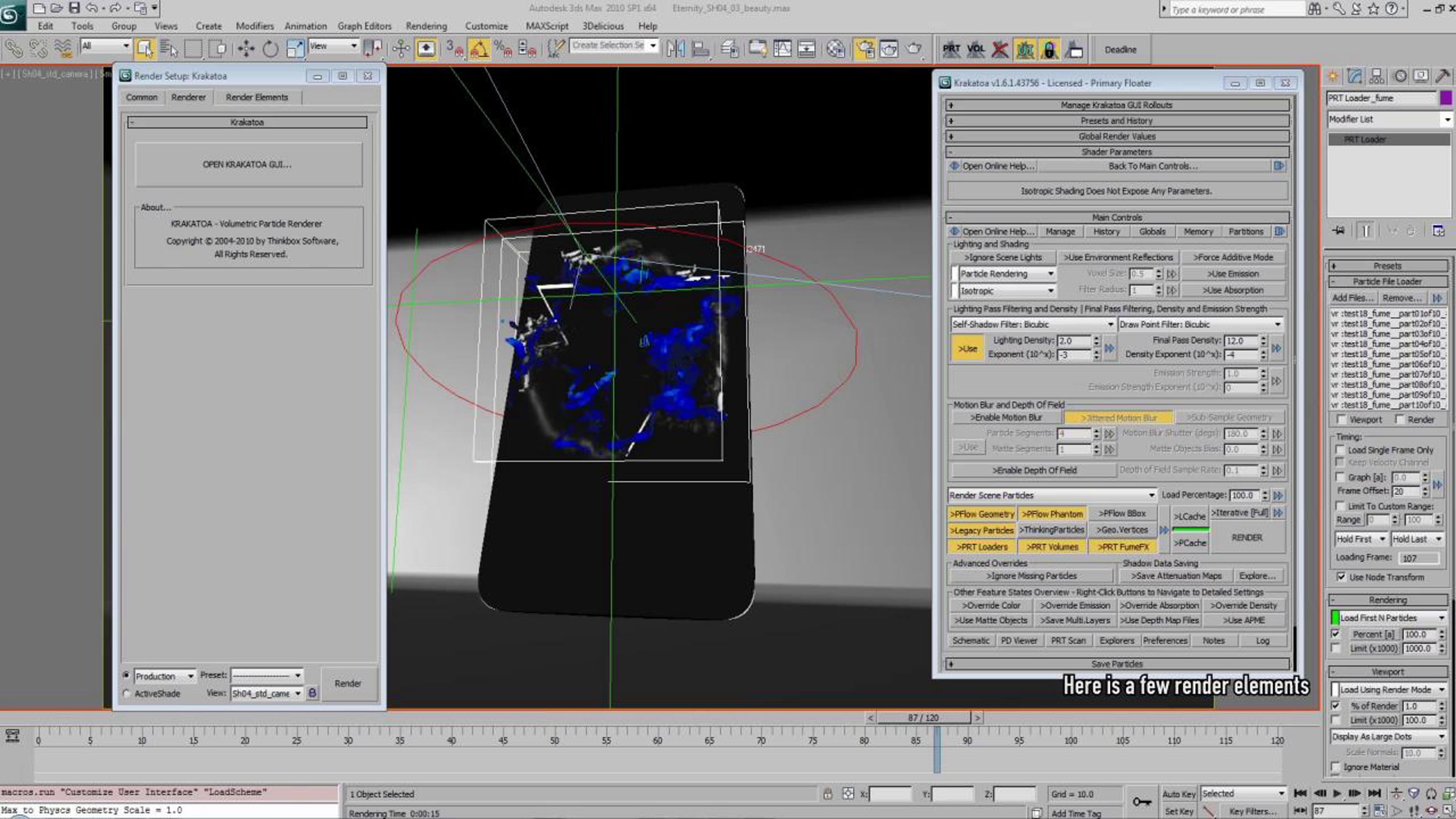Click the Load Percentage input field
1456x819 pixels.
[x=1245, y=495]
